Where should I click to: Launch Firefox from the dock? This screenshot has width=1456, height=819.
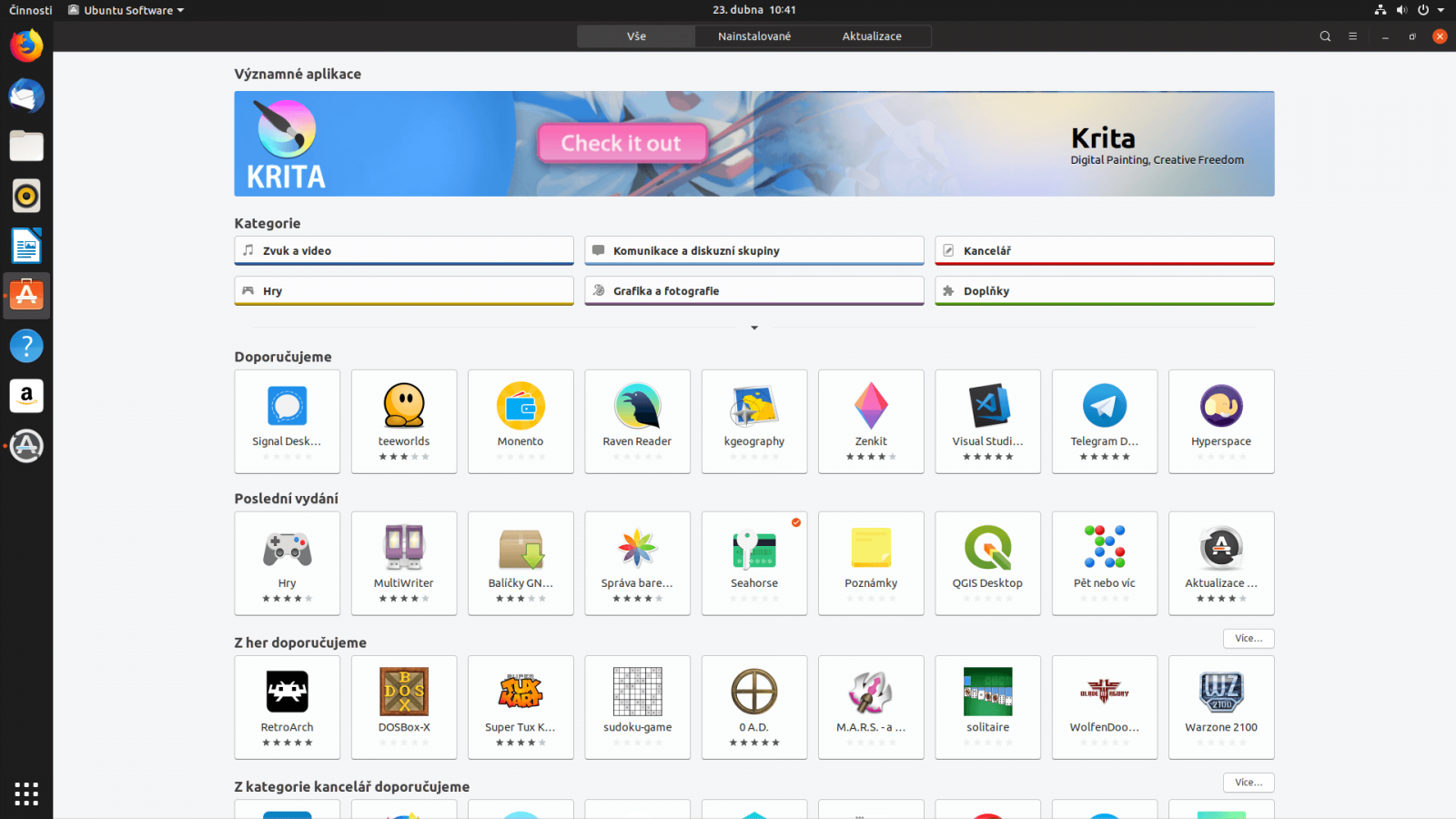click(26, 45)
